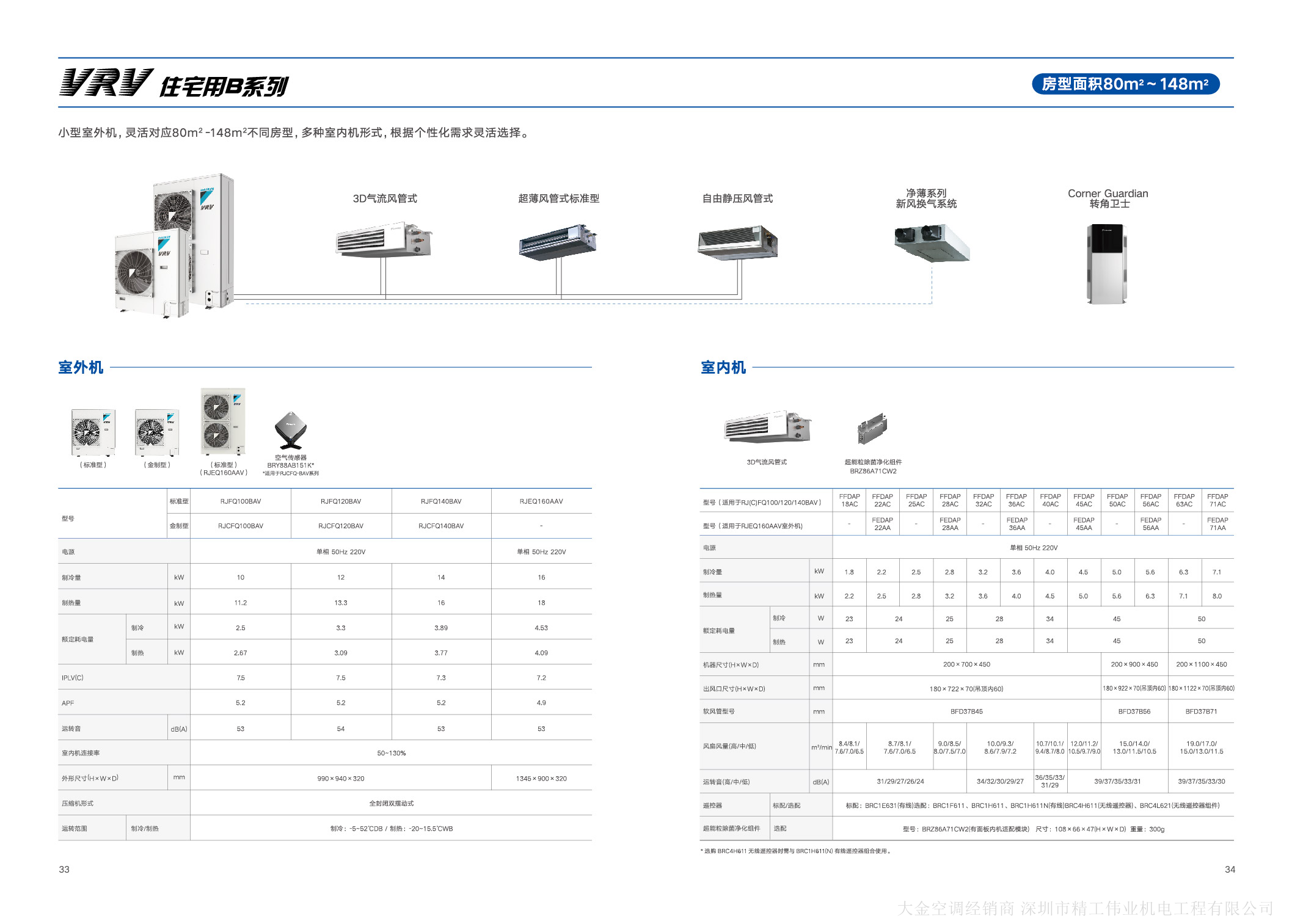Click the 13.3 heating capacity value

pyautogui.click(x=341, y=603)
